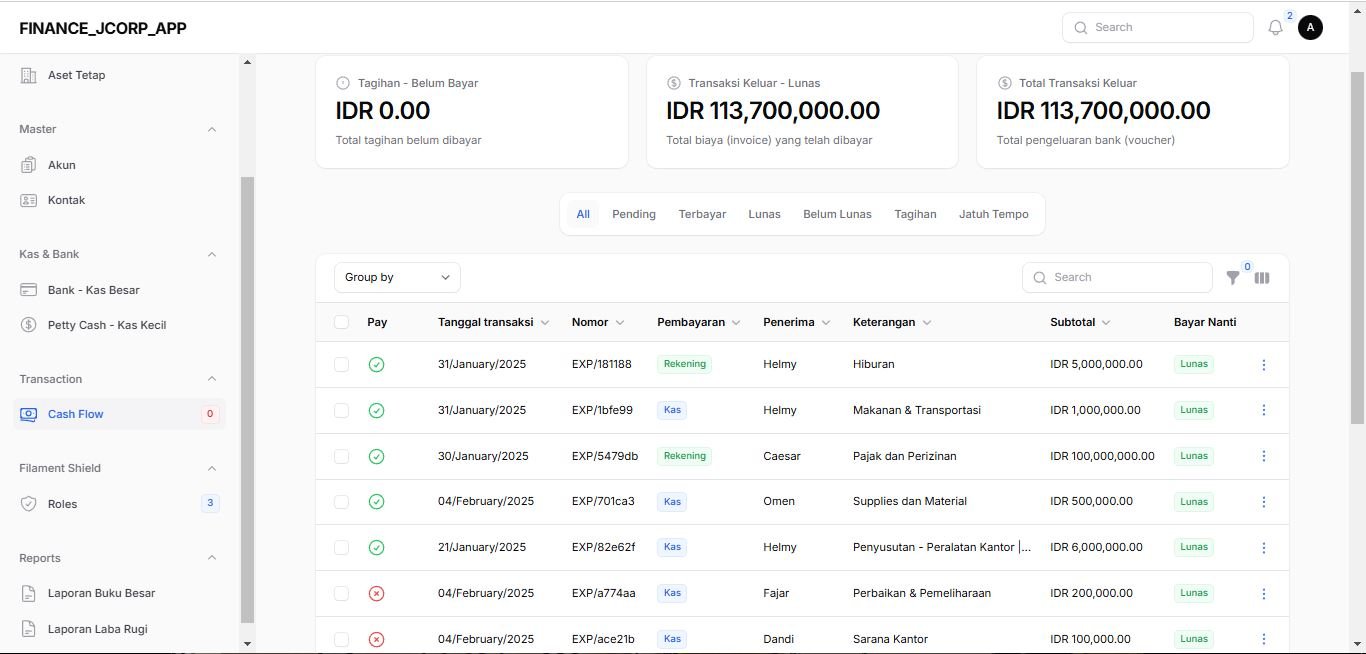Click the table filter funnel icon
This screenshot has height=654, width=1366.
[x=1233, y=278]
